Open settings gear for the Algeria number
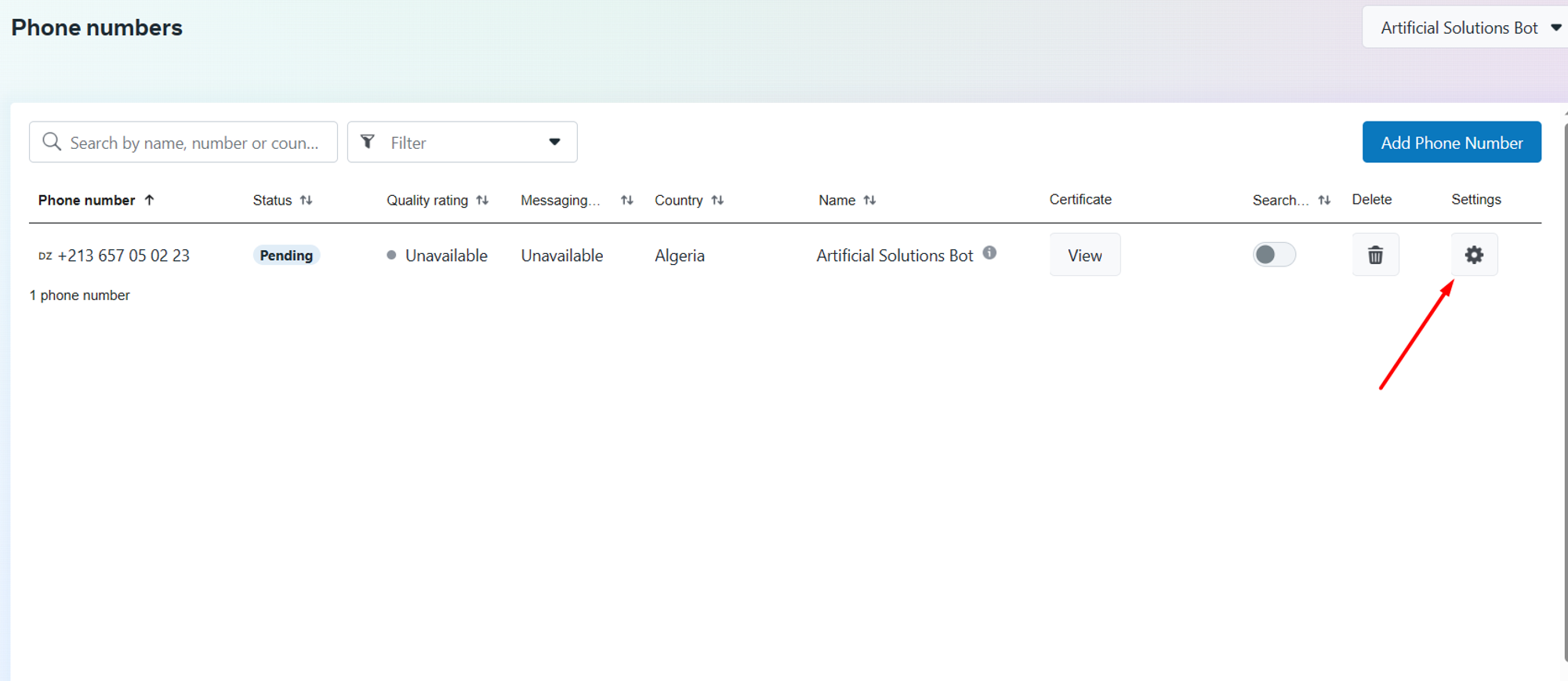The height and width of the screenshot is (681, 1568). 1474,255
